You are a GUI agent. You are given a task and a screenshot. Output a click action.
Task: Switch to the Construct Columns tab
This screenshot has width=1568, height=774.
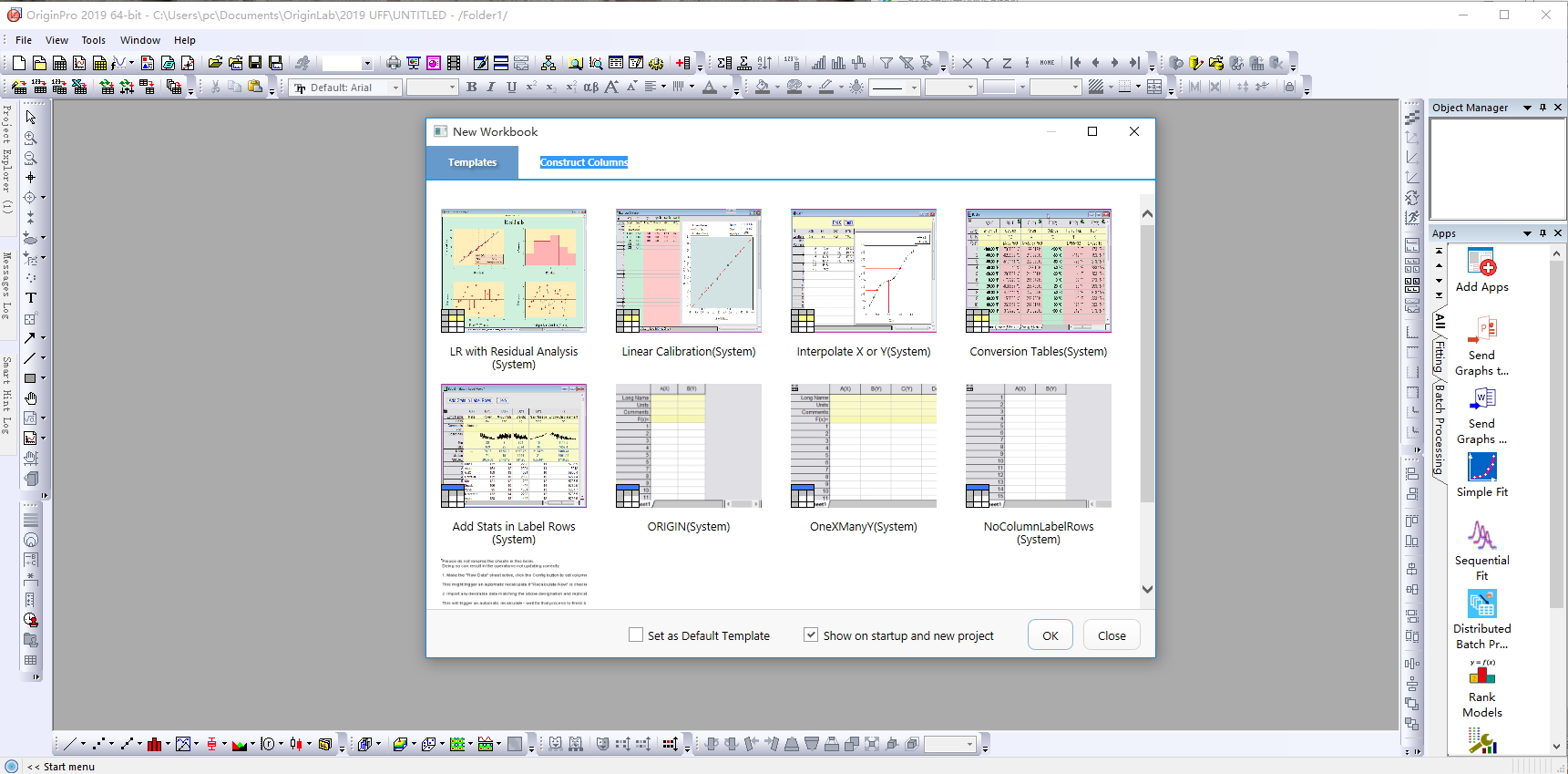pos(583,162)
